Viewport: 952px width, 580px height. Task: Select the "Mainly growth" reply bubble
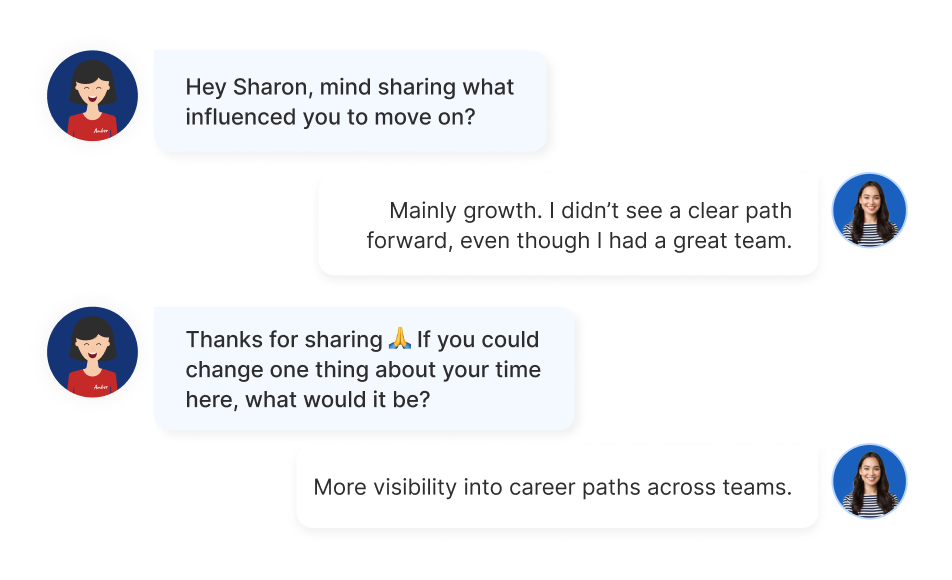568,225
